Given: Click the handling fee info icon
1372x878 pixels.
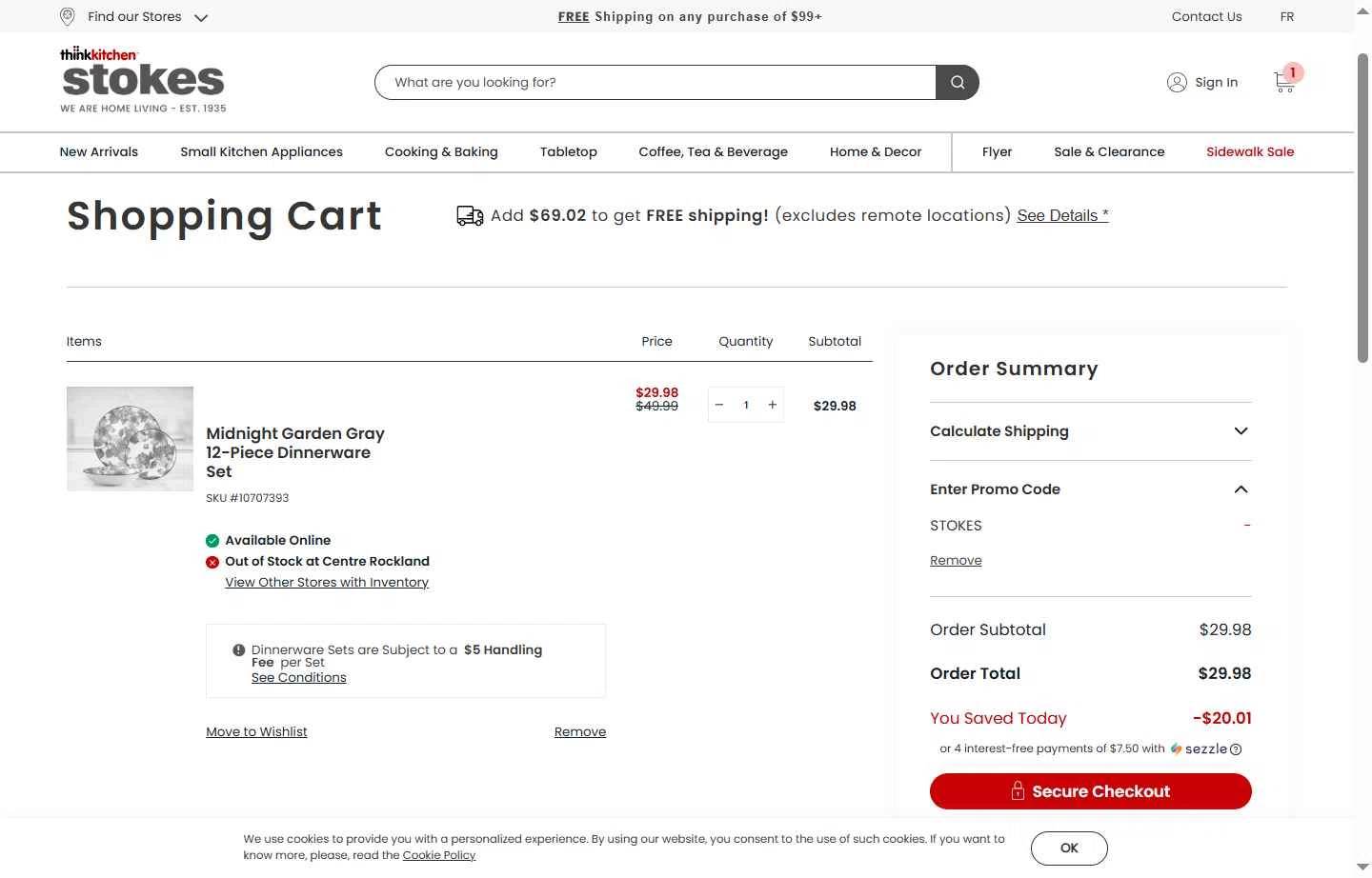Looking at the screenshot, I should click(239, 650).
